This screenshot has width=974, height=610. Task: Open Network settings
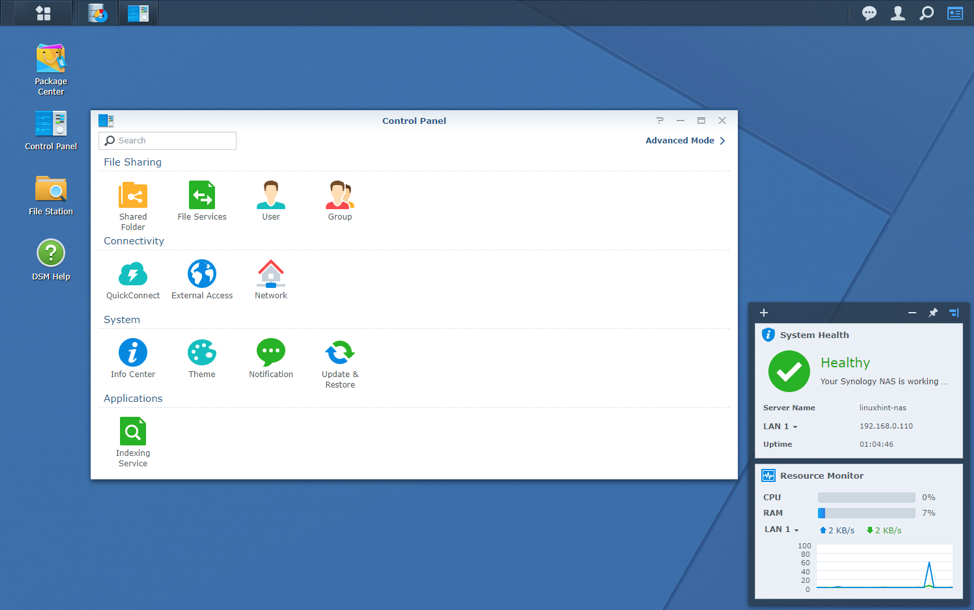coord(271,279)
